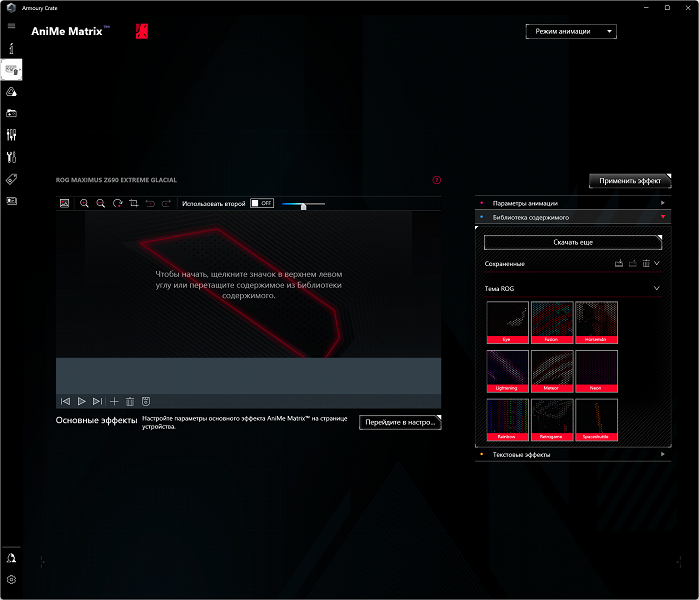Click Применить эффект button

(630, 181)
